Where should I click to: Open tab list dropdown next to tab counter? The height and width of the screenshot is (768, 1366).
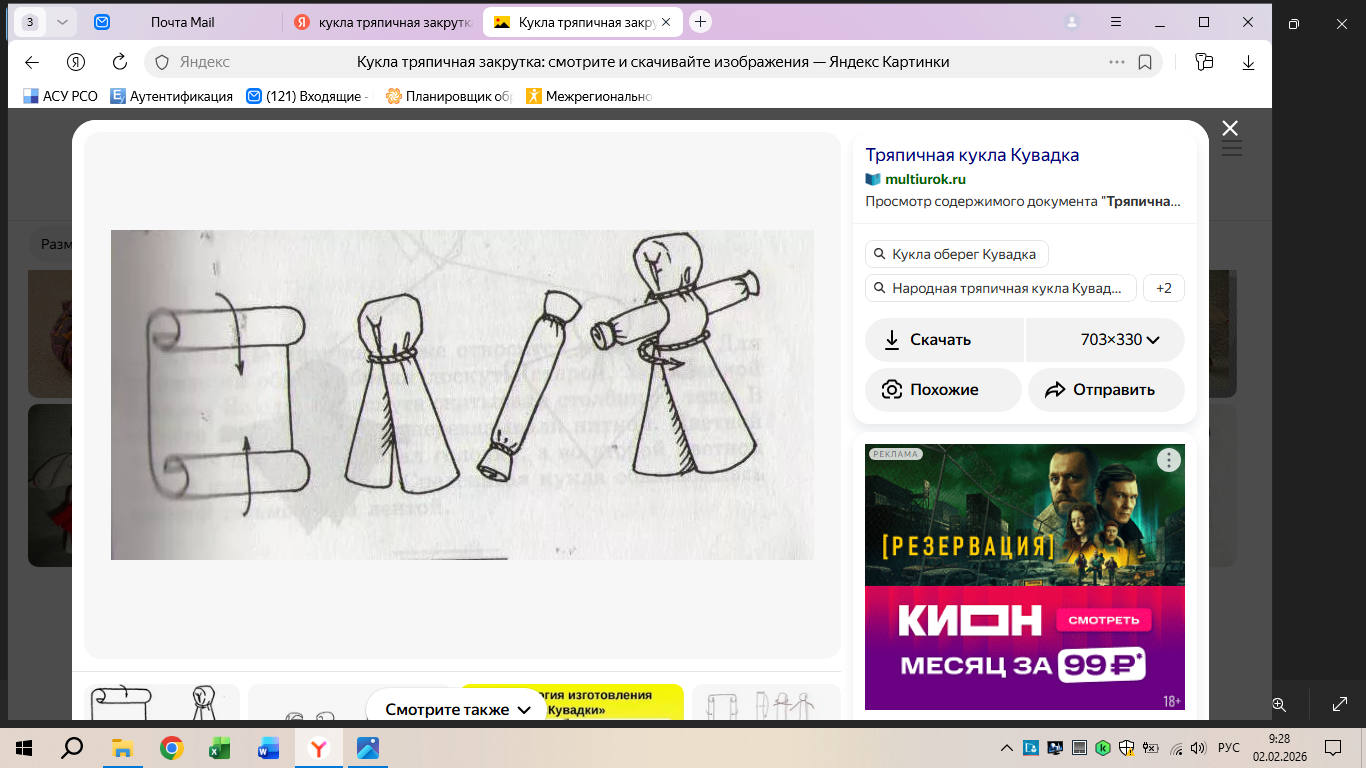pyautogui.click(x=63, y=22)
